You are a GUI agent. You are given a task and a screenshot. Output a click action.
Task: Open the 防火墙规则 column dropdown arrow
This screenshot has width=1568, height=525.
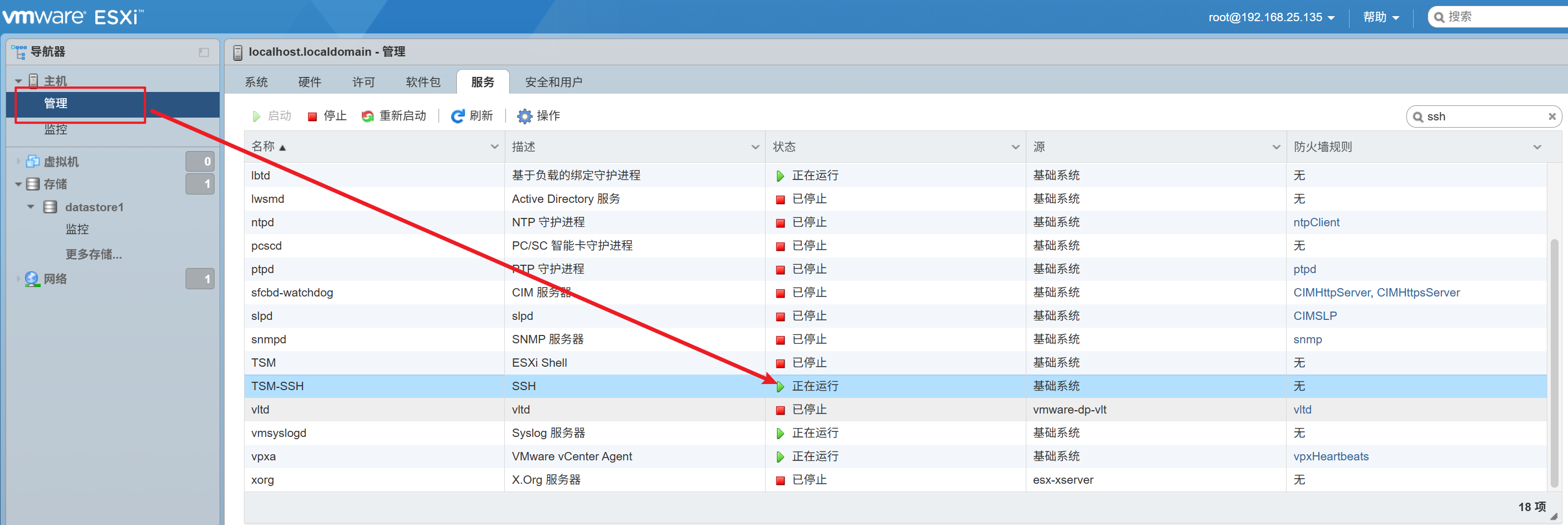point(1537,147)
